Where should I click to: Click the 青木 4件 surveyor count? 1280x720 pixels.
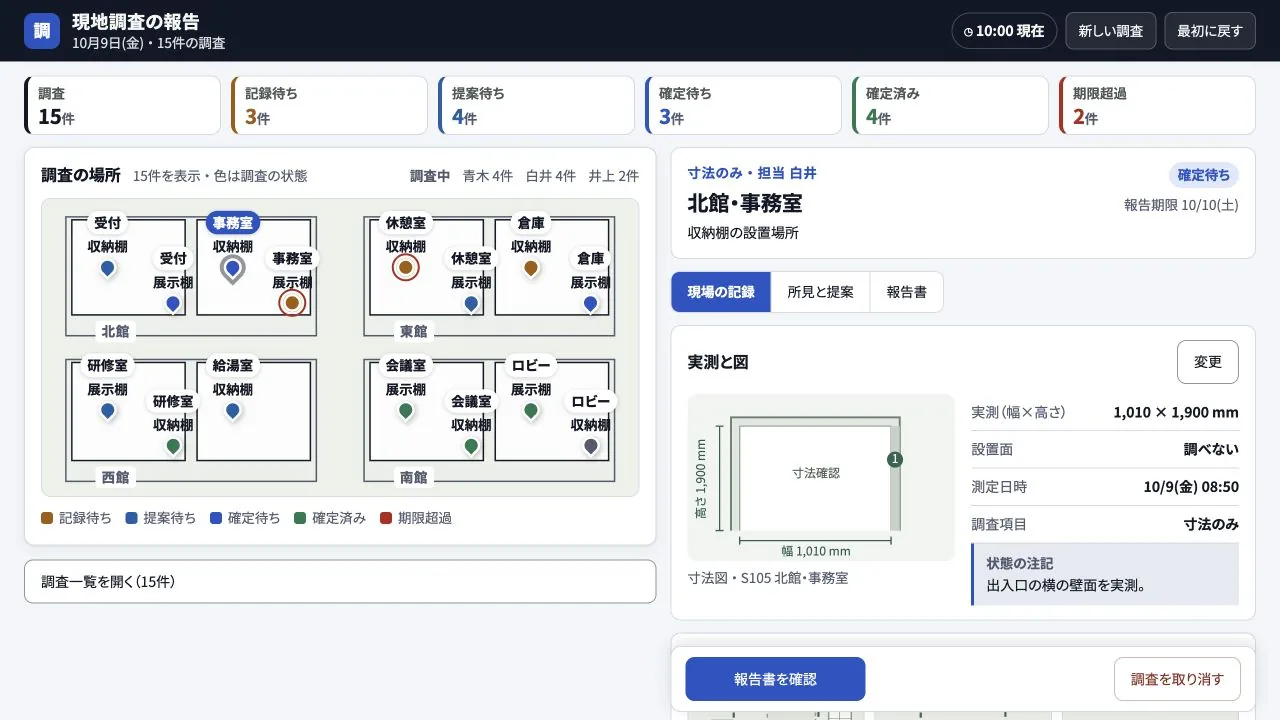pyautogui.click(x=487, y=176)
